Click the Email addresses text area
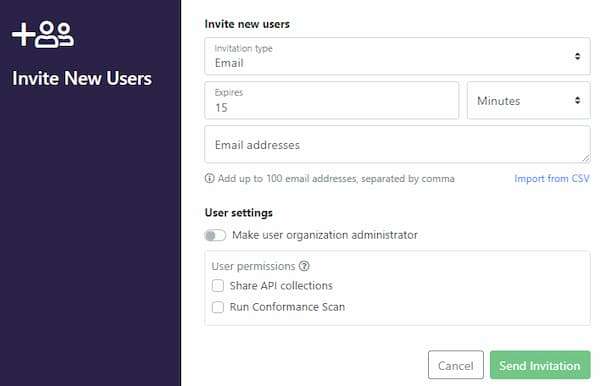 (x=397, y=145)
